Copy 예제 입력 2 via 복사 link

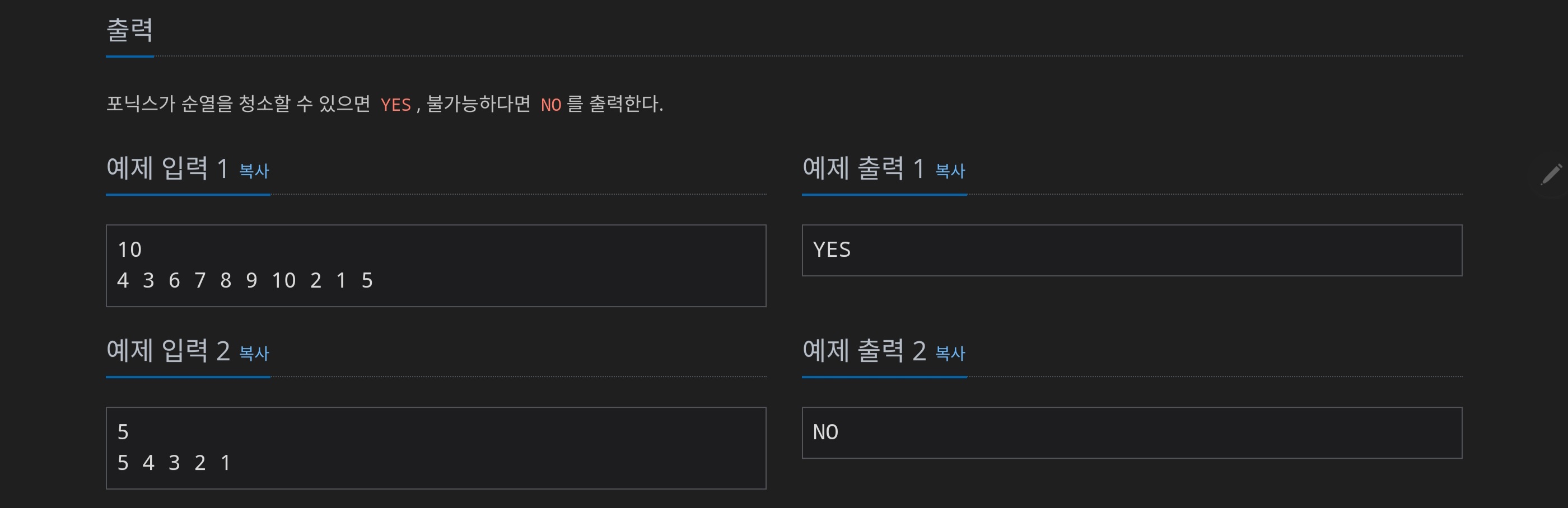(254, 354)
